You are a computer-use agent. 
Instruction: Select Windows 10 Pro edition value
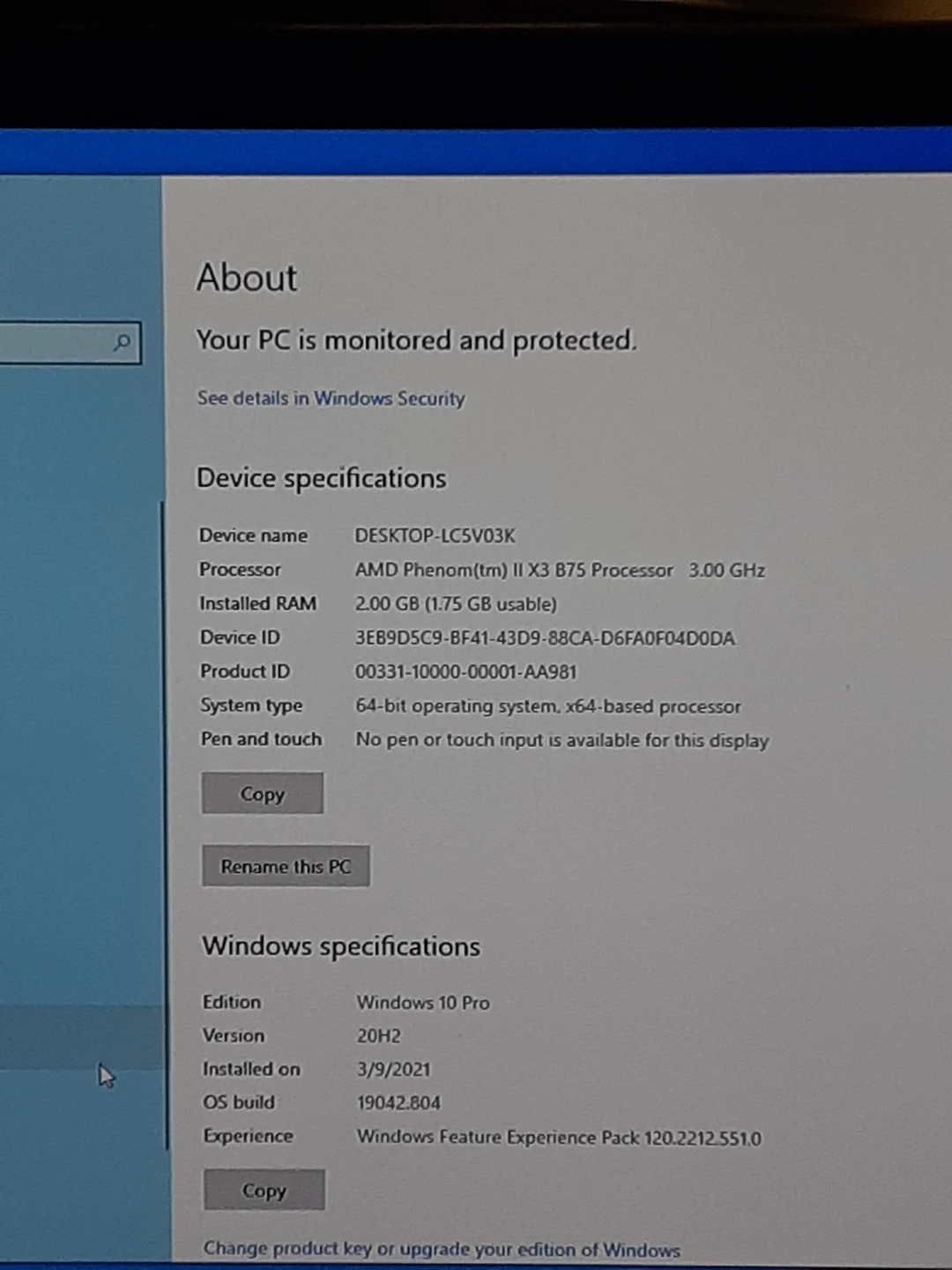(423, 1003)
